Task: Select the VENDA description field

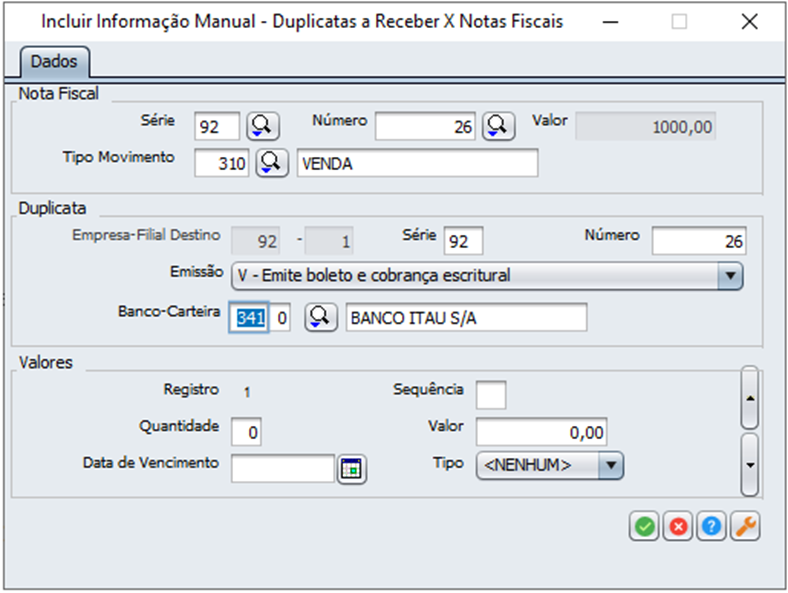Action: pyautogui.click(x=418, y=163)
